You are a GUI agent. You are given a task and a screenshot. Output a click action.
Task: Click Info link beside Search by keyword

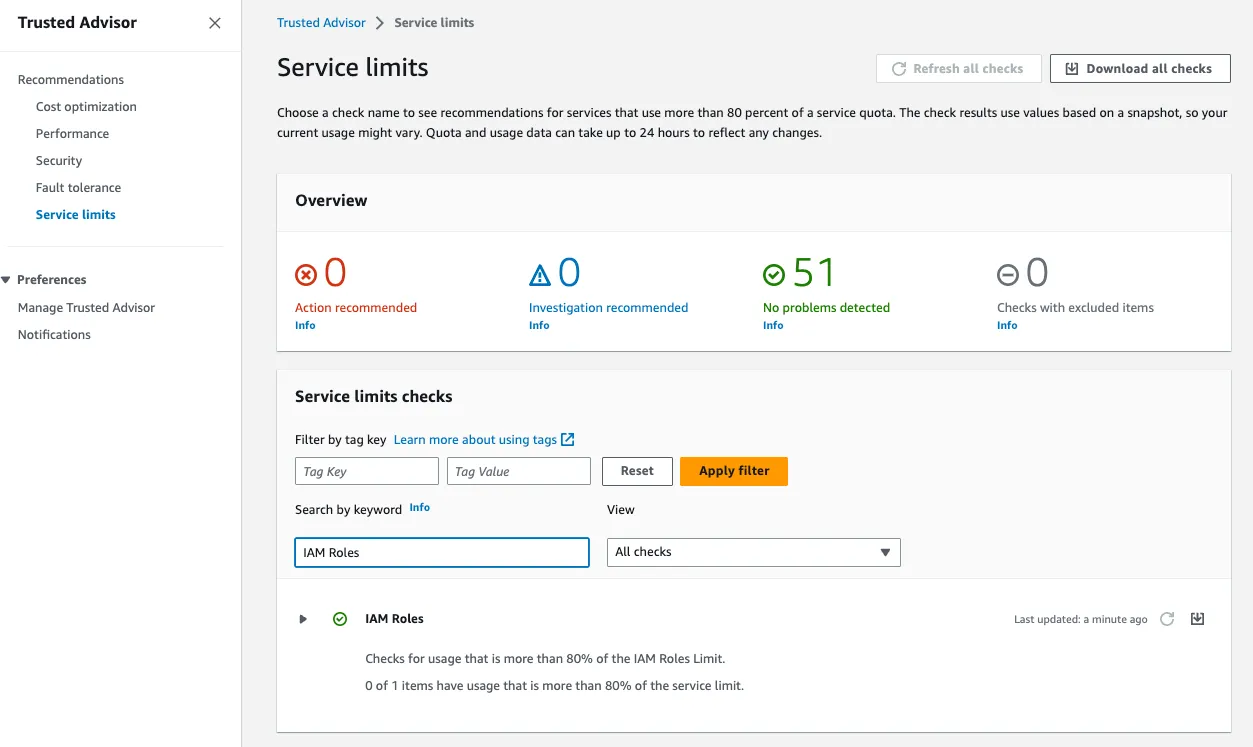(x=420, y=508)
